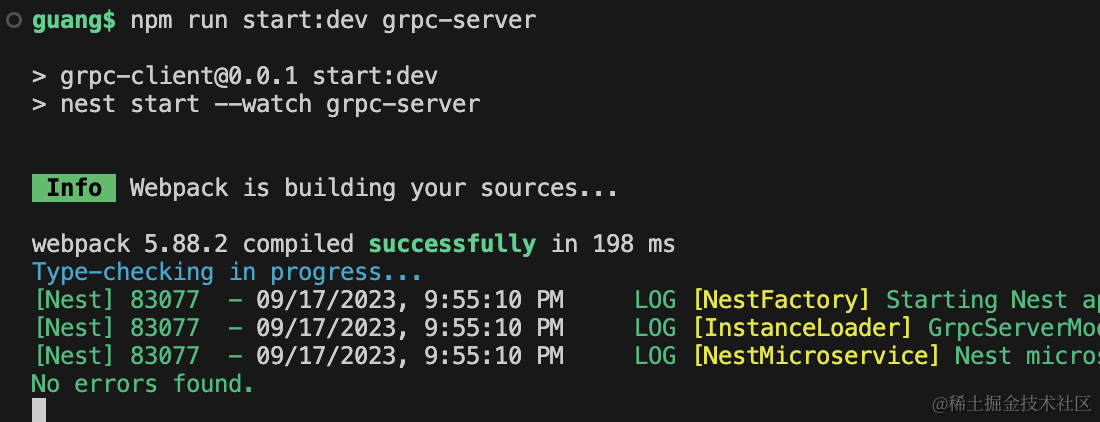Click the command decoration circle before the prompt
Viewport: 1100px width, 422px height.
13,20
